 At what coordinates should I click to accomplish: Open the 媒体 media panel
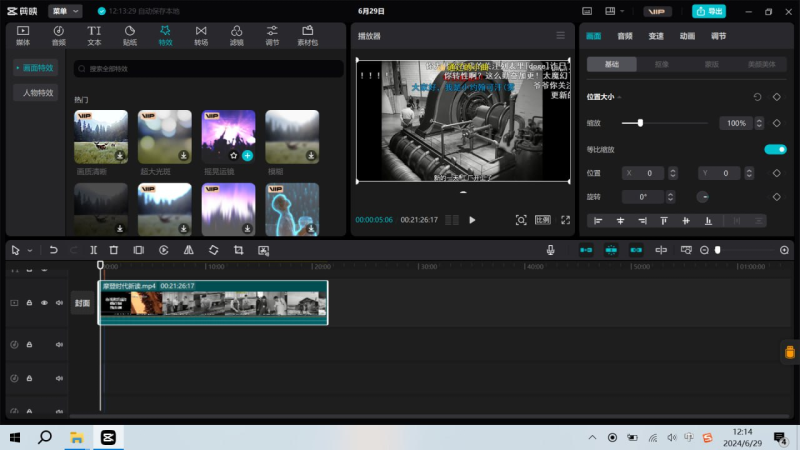point(23,36)
